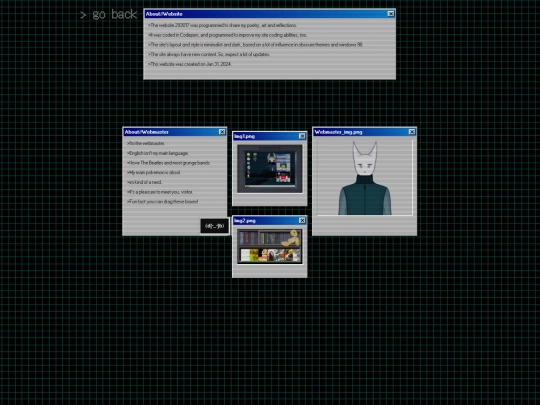Screen dimensions: 540x405
Task: Close the Webmaster_img.png window
Action: (x=412, y=132)
